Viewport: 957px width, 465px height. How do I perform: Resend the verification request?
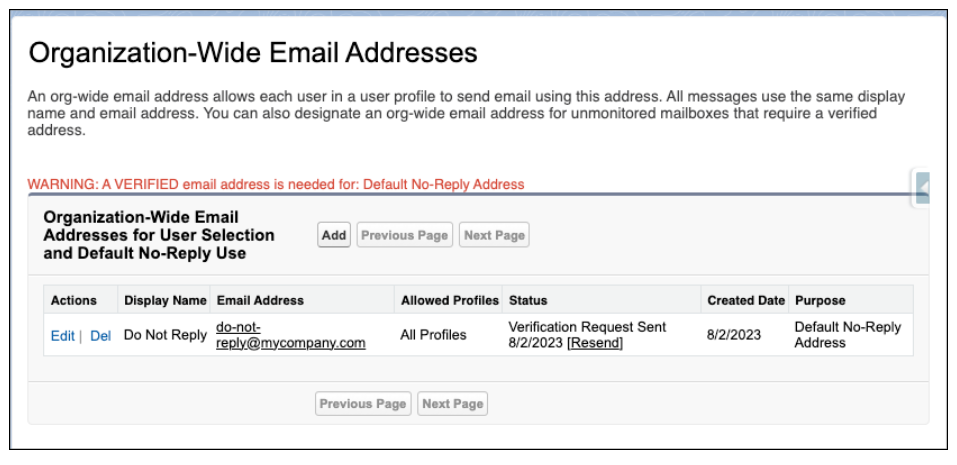pyautogui.click(x=595, y=343)
